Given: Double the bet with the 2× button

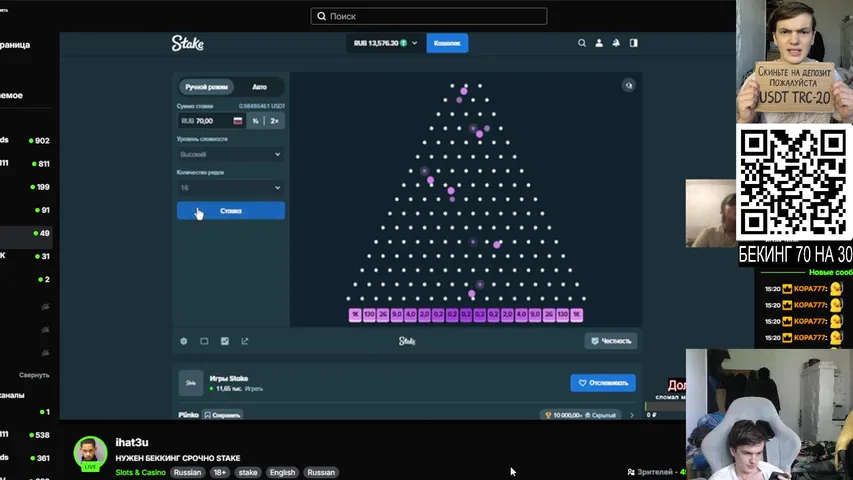Looking at the screenshot, I should point(275,121).
